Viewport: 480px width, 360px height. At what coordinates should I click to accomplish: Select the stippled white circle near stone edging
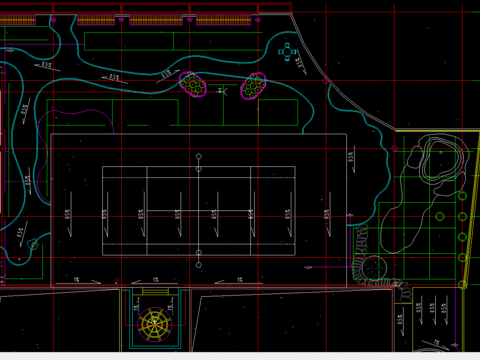tap(374, 268)
